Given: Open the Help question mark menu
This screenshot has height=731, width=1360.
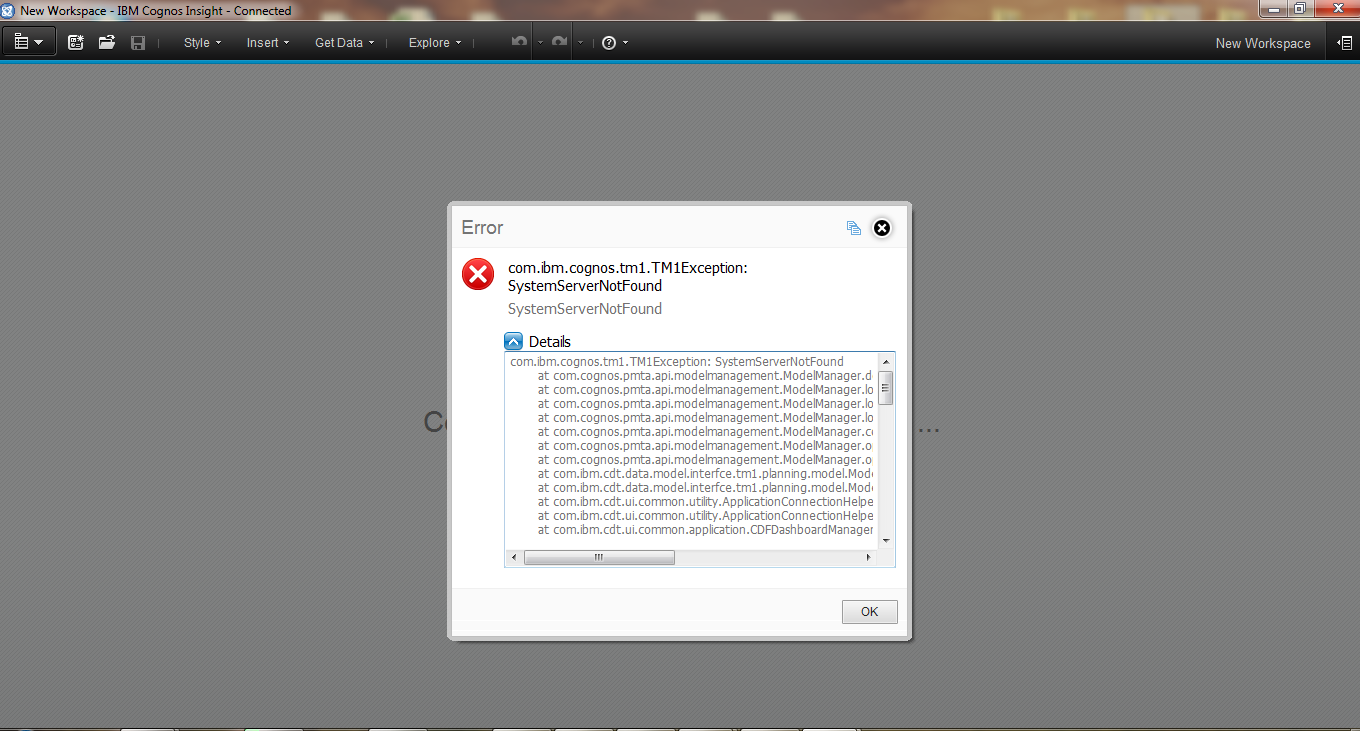Looking at the screenshot, I should tap(614, 43).
